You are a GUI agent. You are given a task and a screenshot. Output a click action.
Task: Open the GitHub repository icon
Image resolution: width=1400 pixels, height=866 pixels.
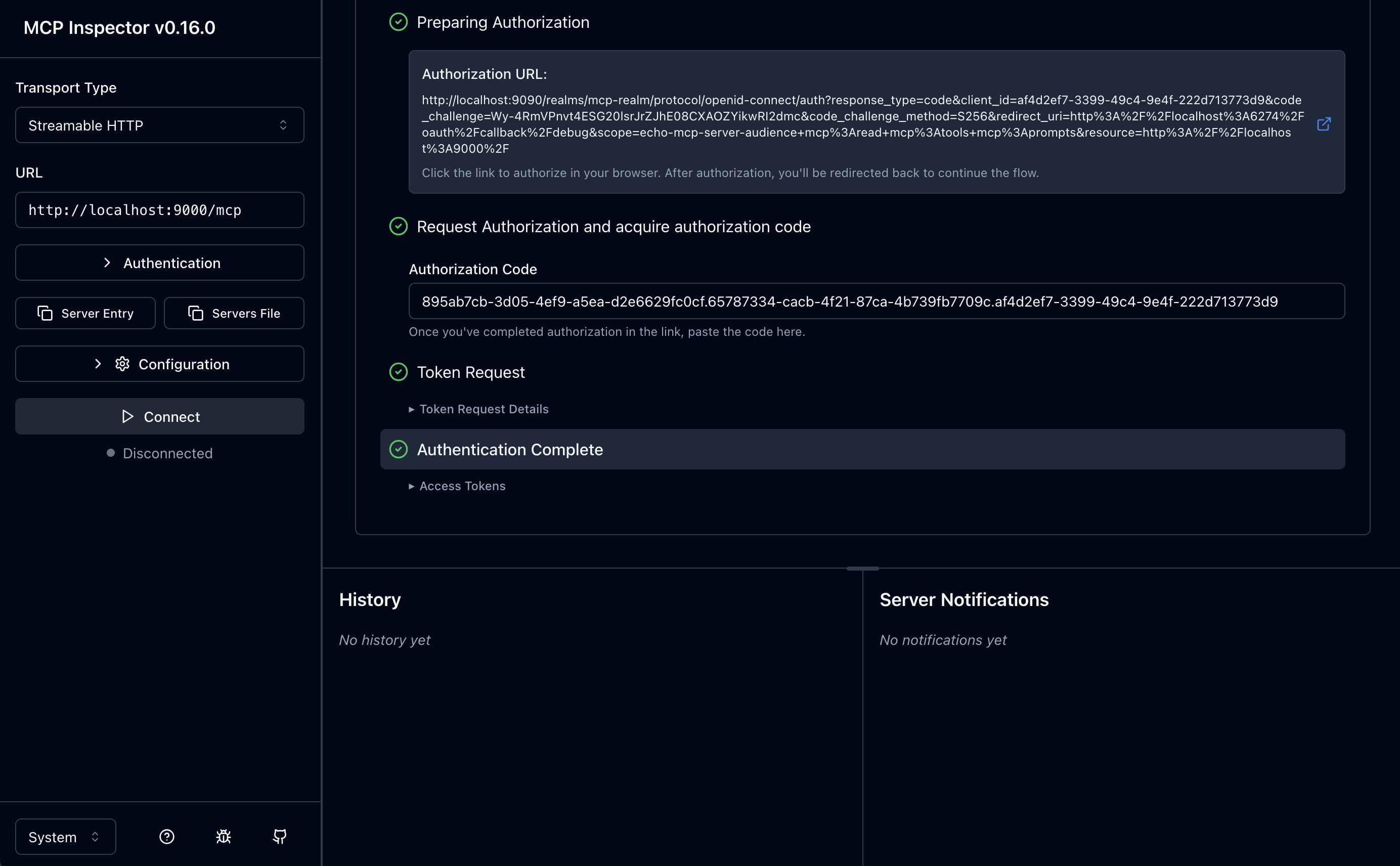[x=279, y=836]
